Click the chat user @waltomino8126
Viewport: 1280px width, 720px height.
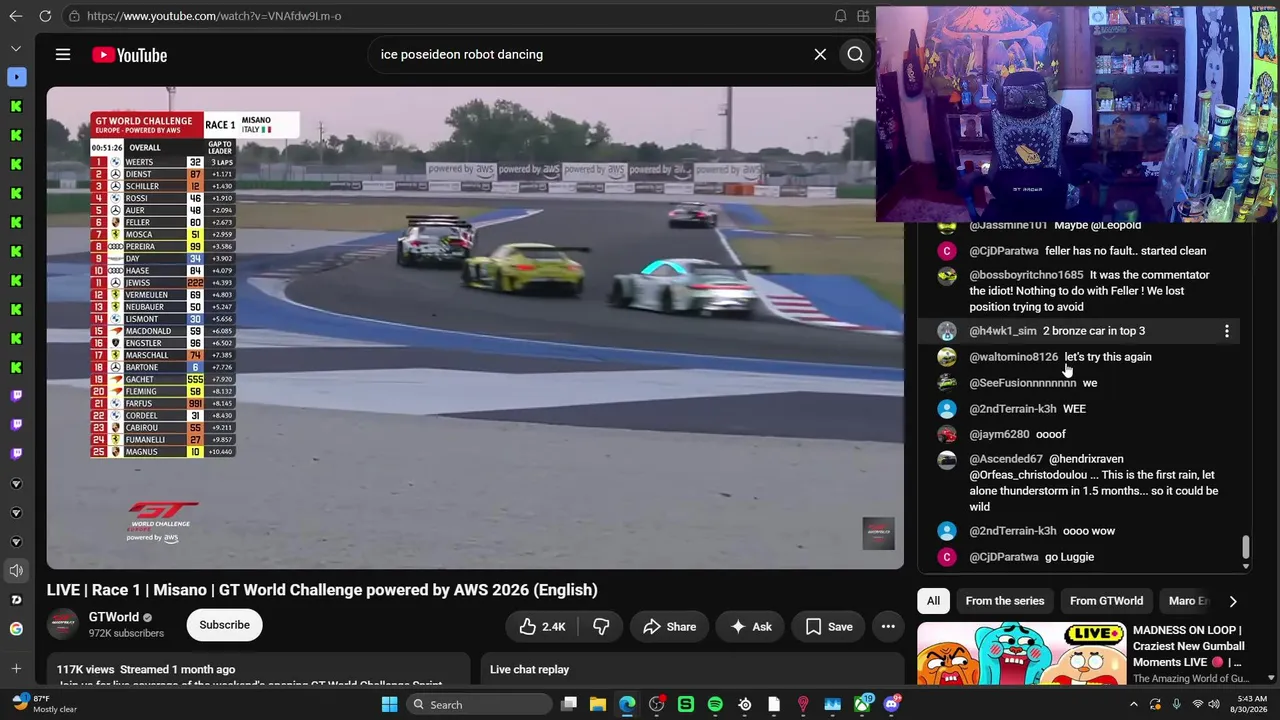point(1014,357)
